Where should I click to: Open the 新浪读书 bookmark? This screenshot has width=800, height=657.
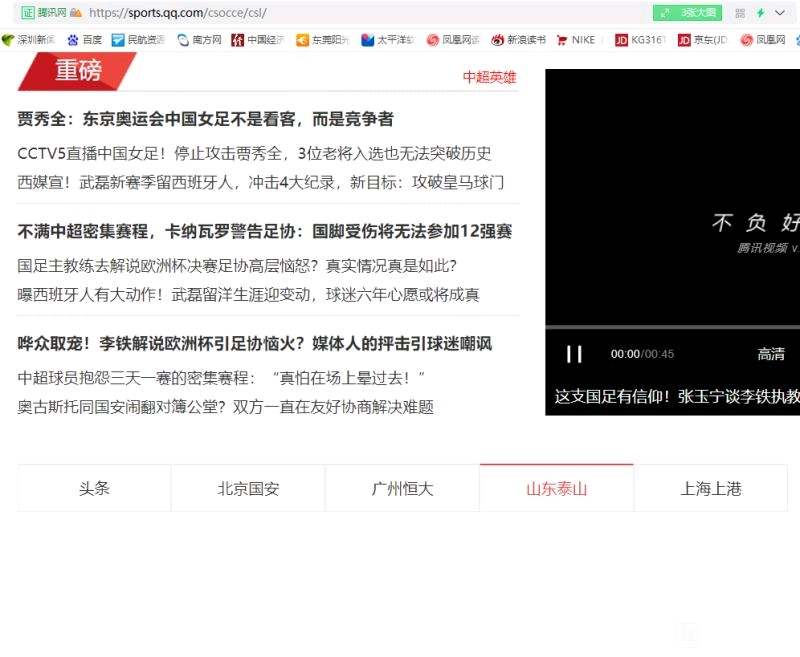(x=518, y=40)
